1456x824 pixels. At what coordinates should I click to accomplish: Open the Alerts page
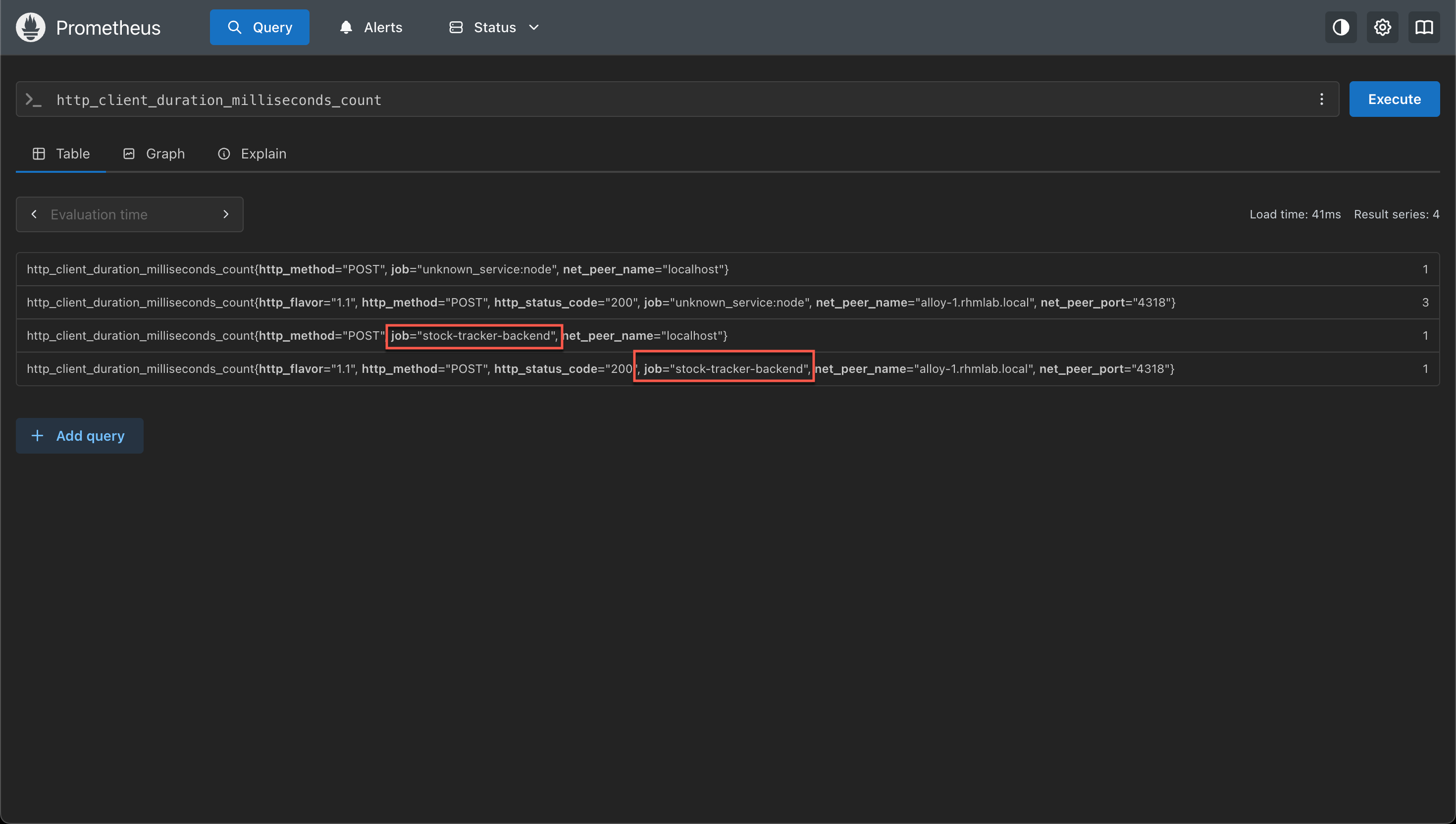coord(370,27)
